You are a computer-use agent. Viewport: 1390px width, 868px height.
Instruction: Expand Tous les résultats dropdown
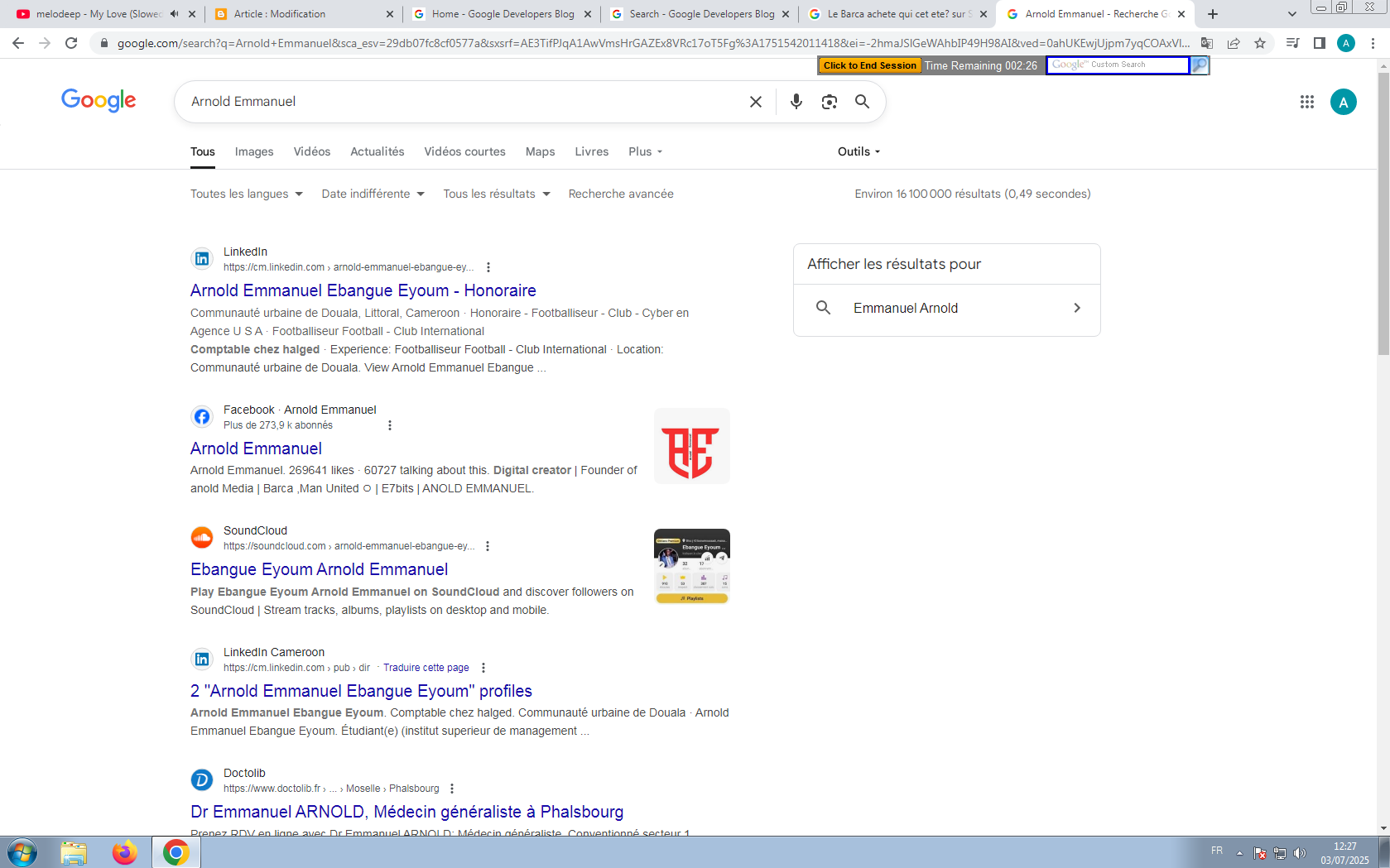click(x=497, y=194)
